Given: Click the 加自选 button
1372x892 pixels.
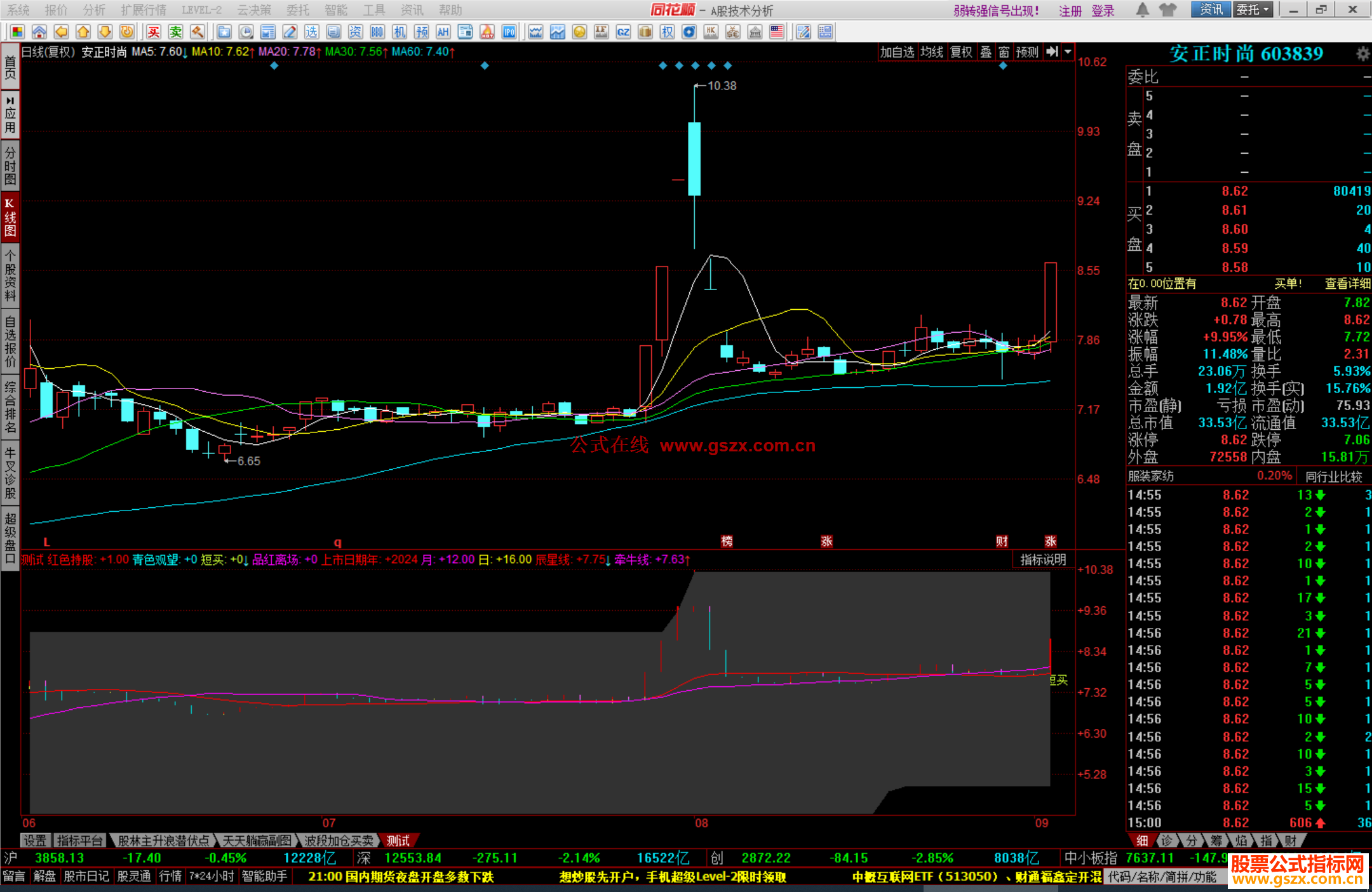Looking at the screenshot, I should (896, 52).
